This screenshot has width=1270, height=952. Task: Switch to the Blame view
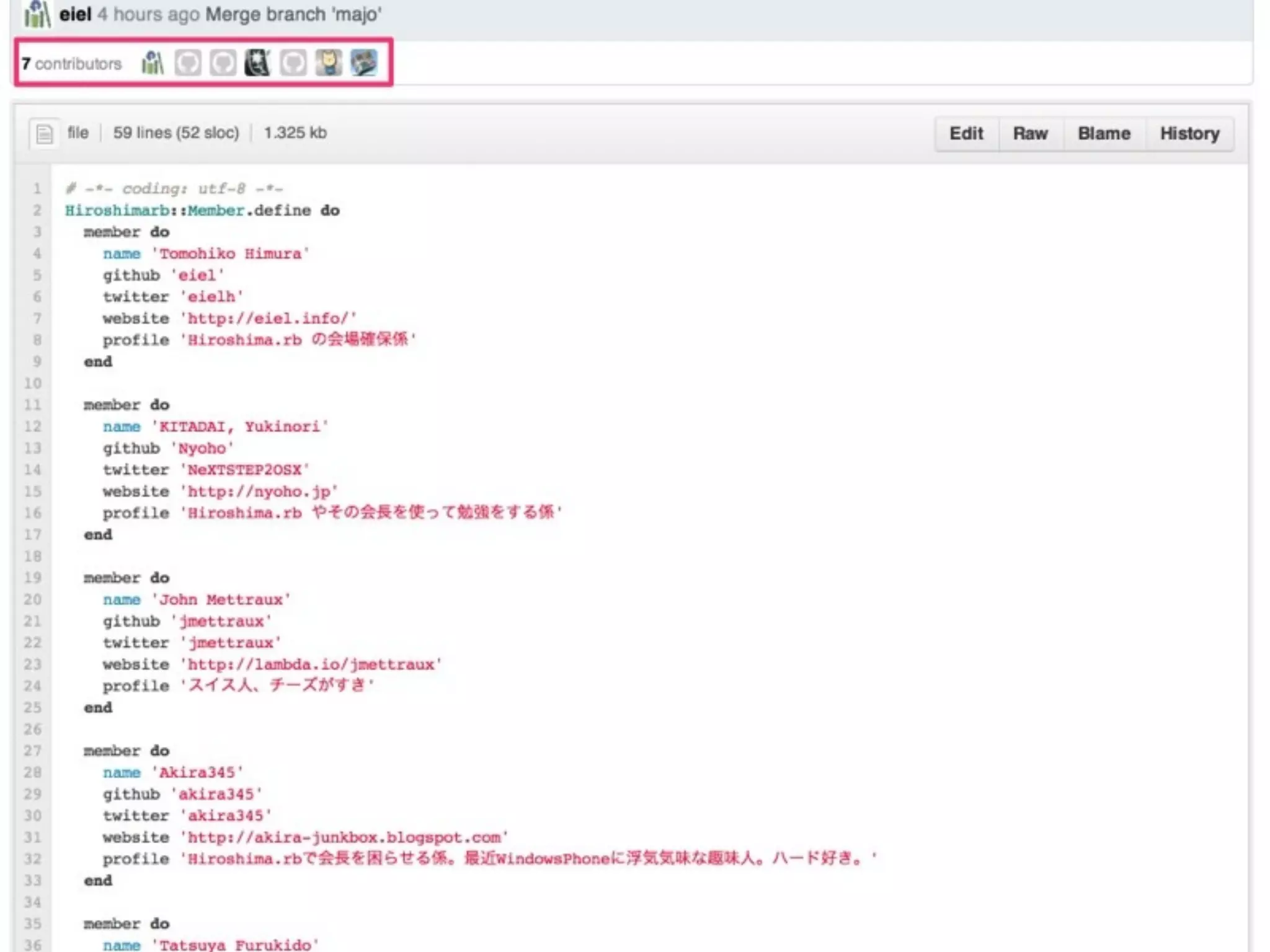[1104, 134]
